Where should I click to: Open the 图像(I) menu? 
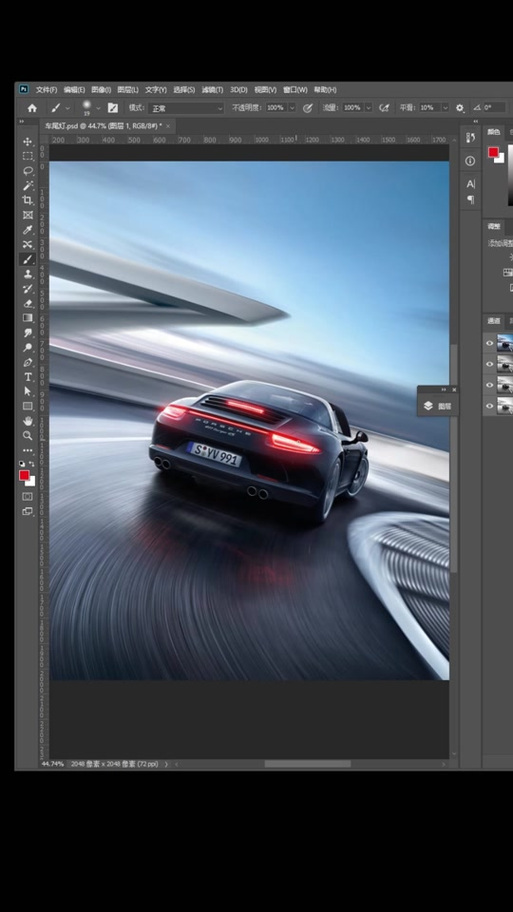101,90
